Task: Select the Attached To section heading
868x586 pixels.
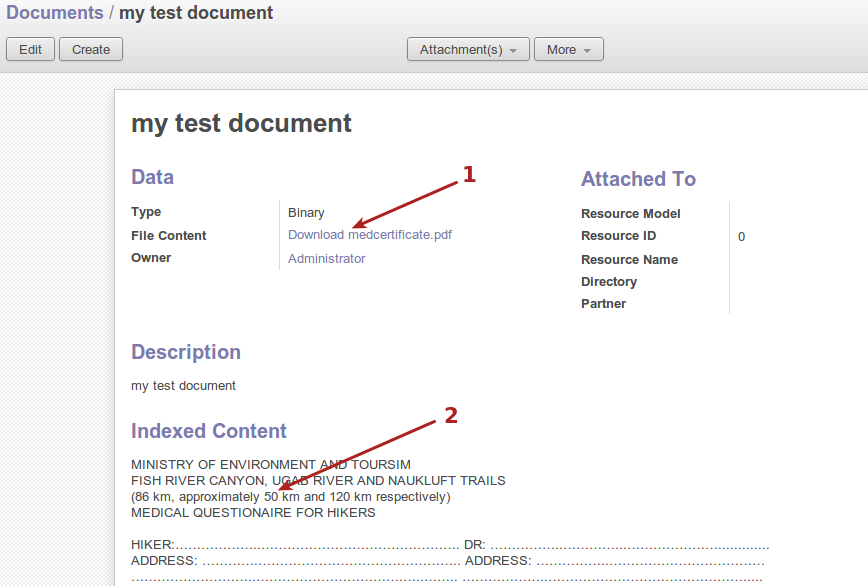Action: click(x=638, y=179)
